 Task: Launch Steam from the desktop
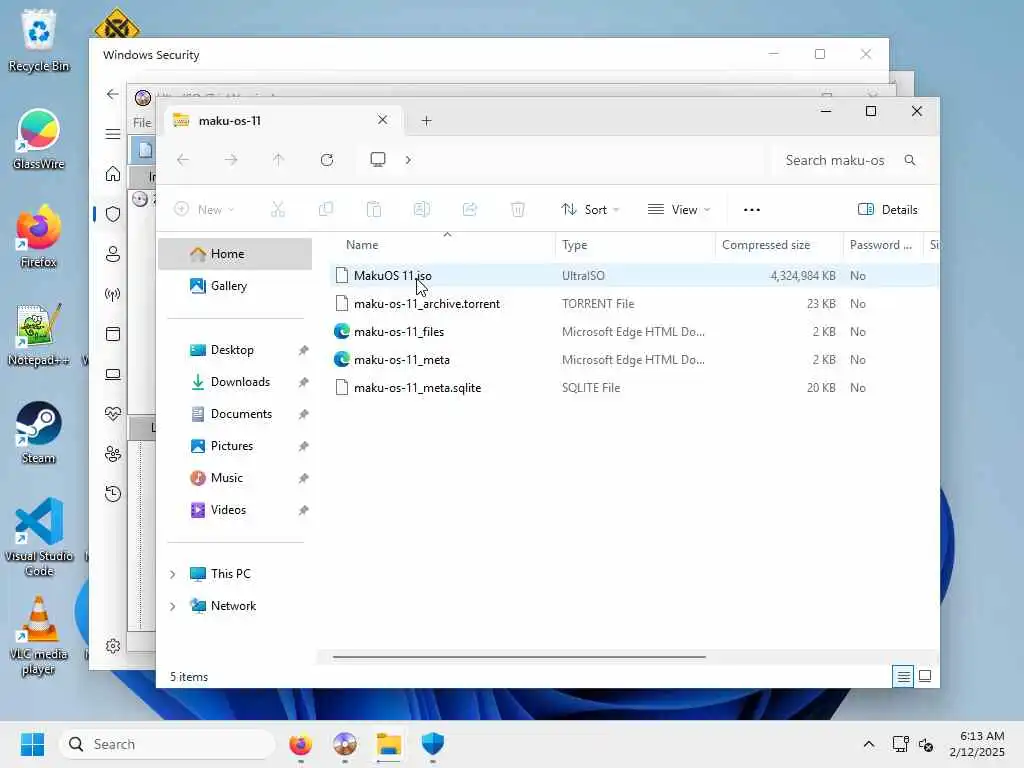coord(39,432)
